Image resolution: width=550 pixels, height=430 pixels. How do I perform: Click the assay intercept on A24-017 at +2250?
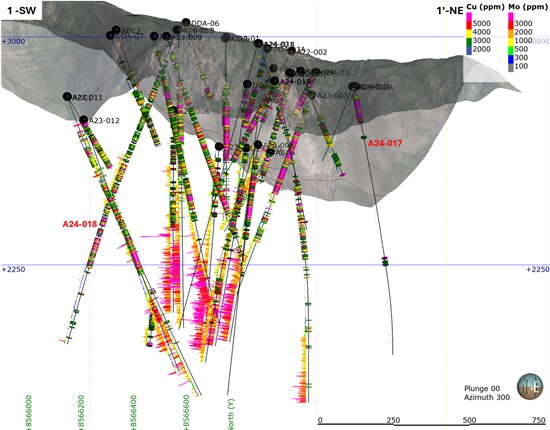tap(385, 261)
